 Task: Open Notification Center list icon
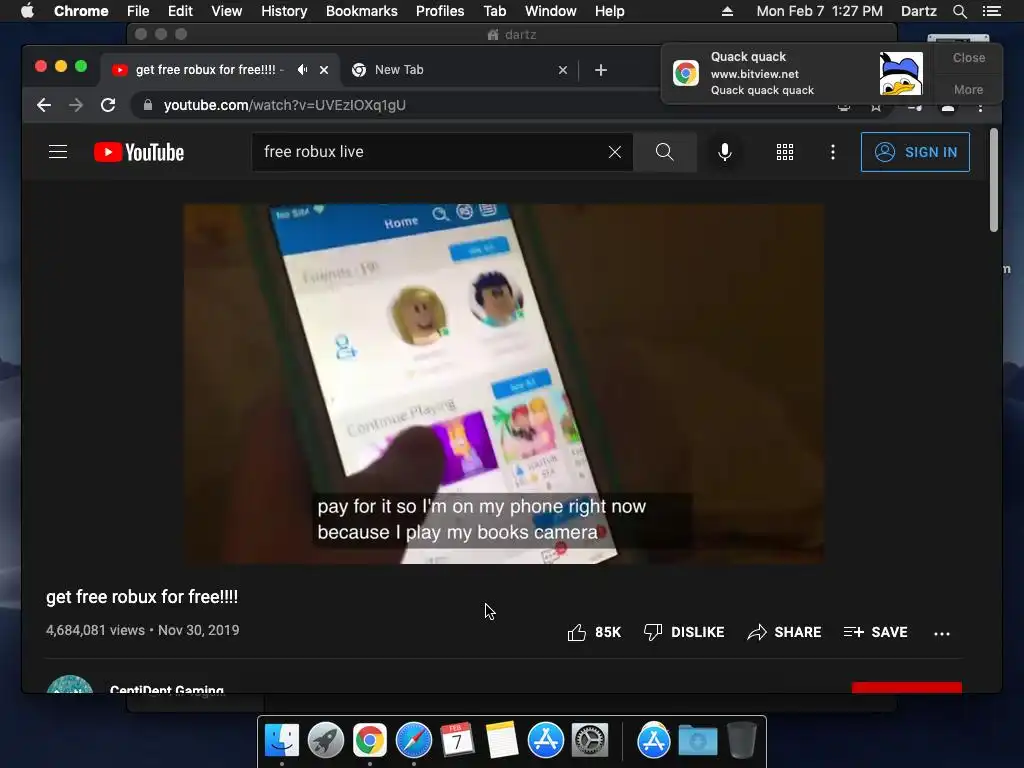click(992, 11)
